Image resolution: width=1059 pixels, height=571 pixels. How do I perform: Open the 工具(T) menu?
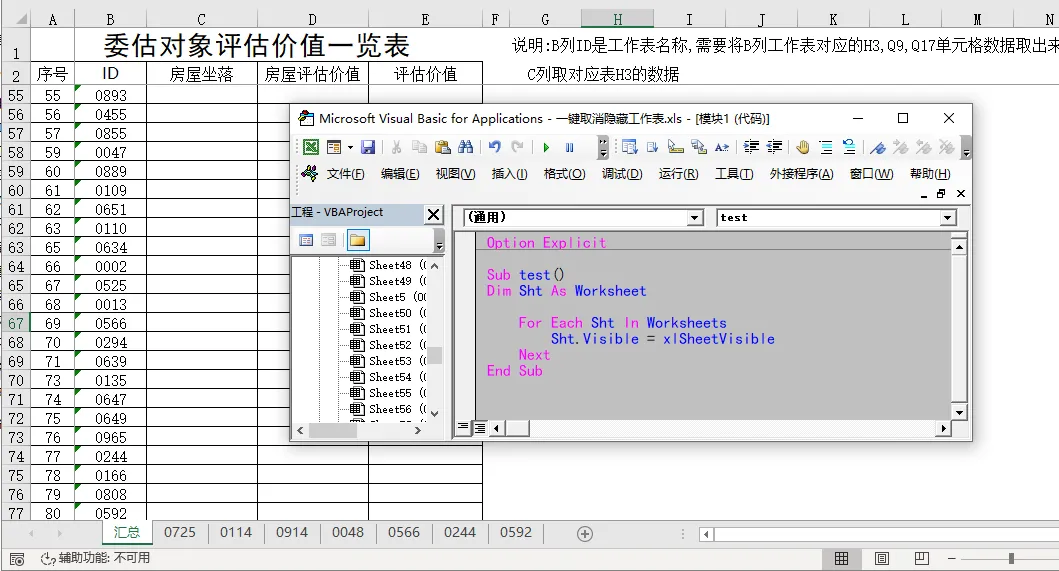(x=734, y=174)
